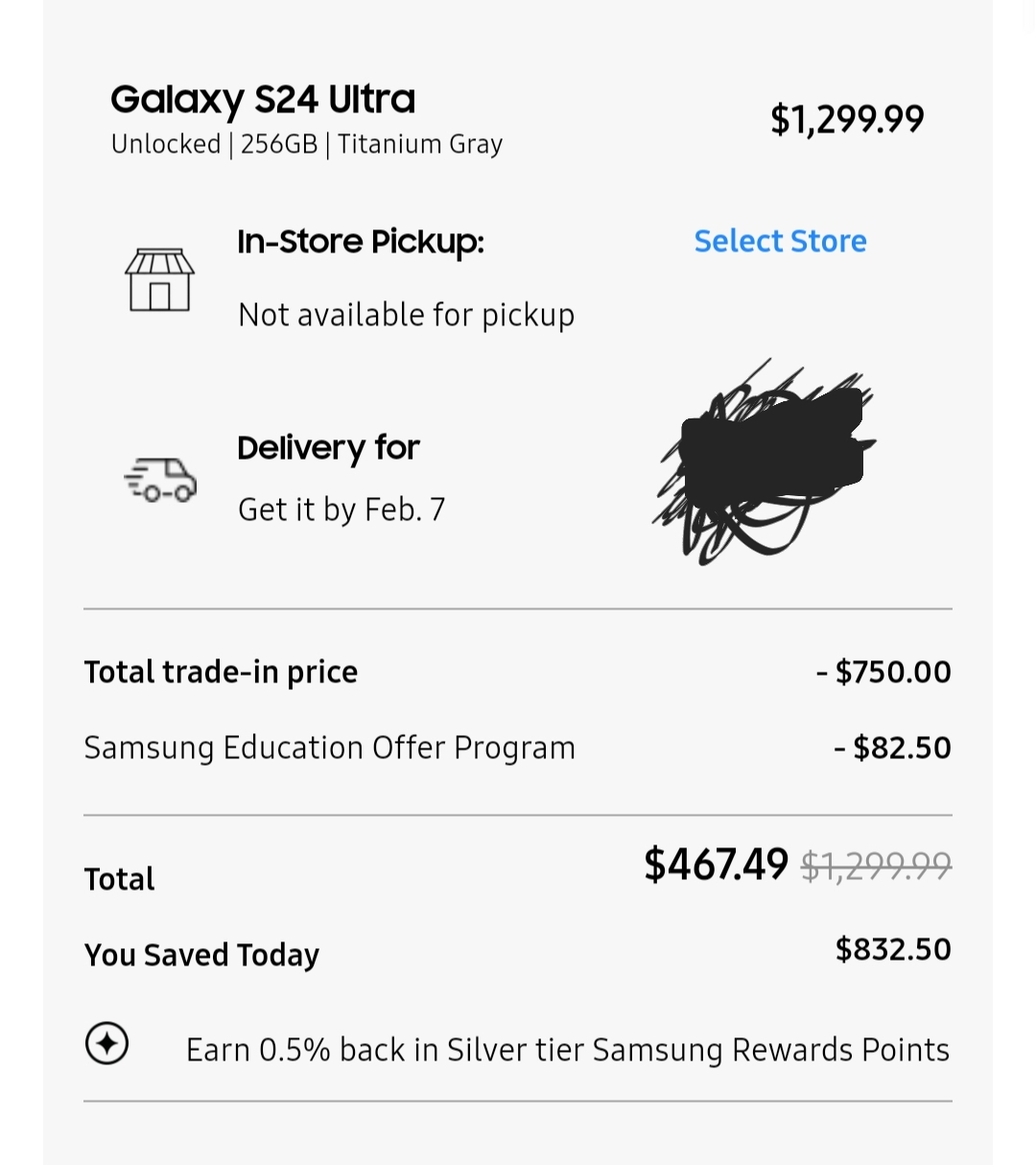Click the delivery truck icon
1036x1165 pixels.
tap(160, 479)
